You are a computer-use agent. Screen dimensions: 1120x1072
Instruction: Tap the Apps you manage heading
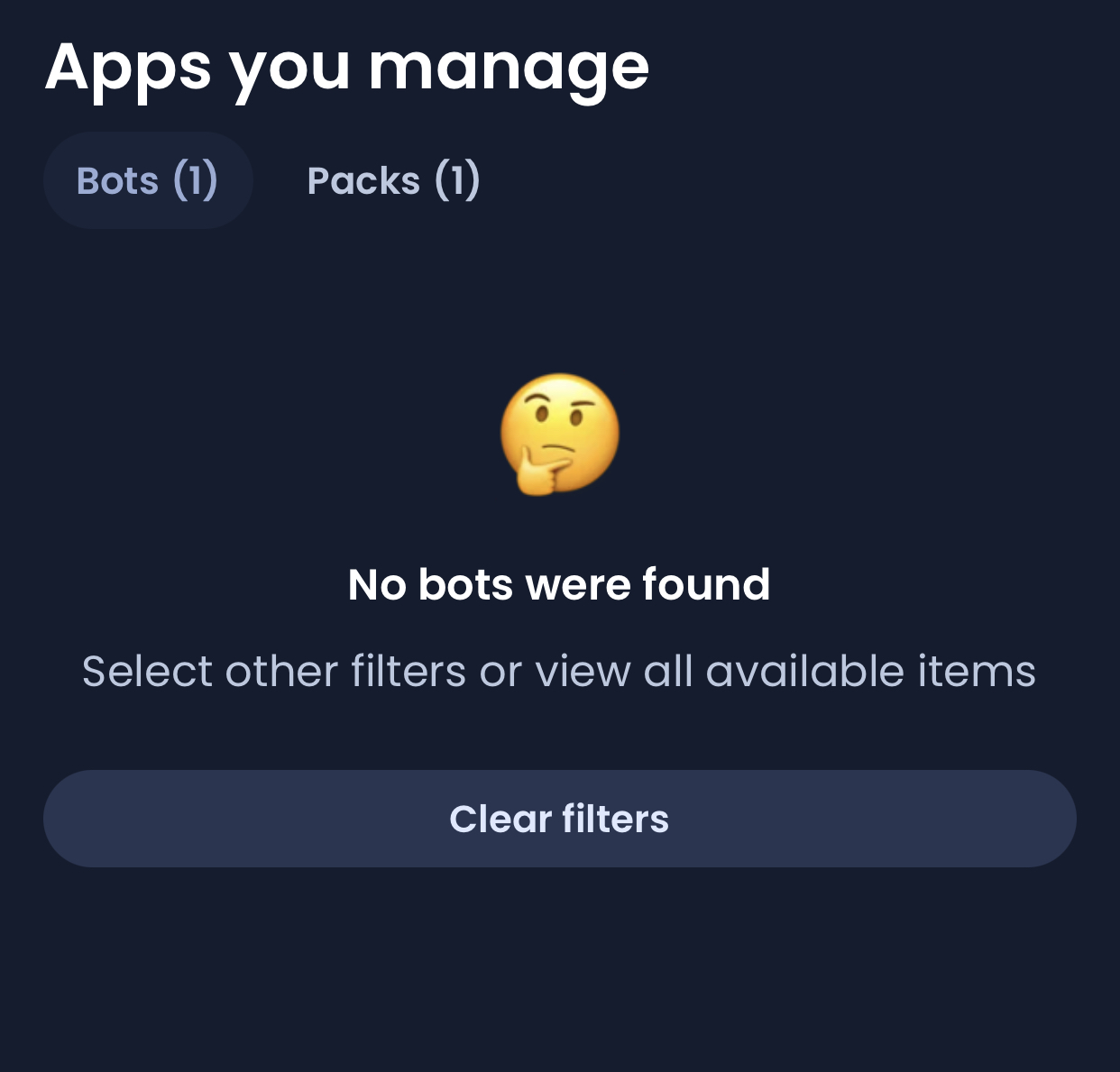pyautogui.click(x=348, y=66)
